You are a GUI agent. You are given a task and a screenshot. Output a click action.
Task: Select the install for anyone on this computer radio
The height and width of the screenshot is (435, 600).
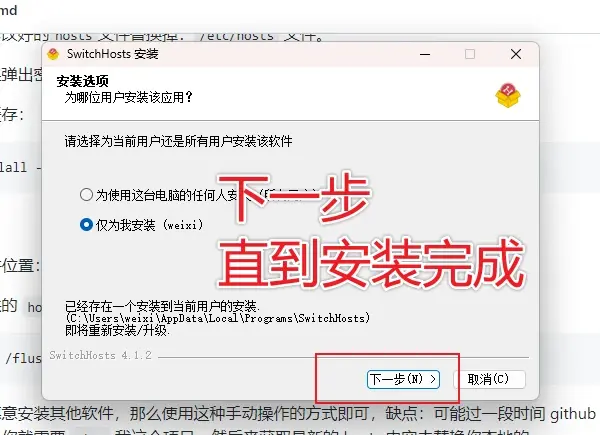point(86,195)
